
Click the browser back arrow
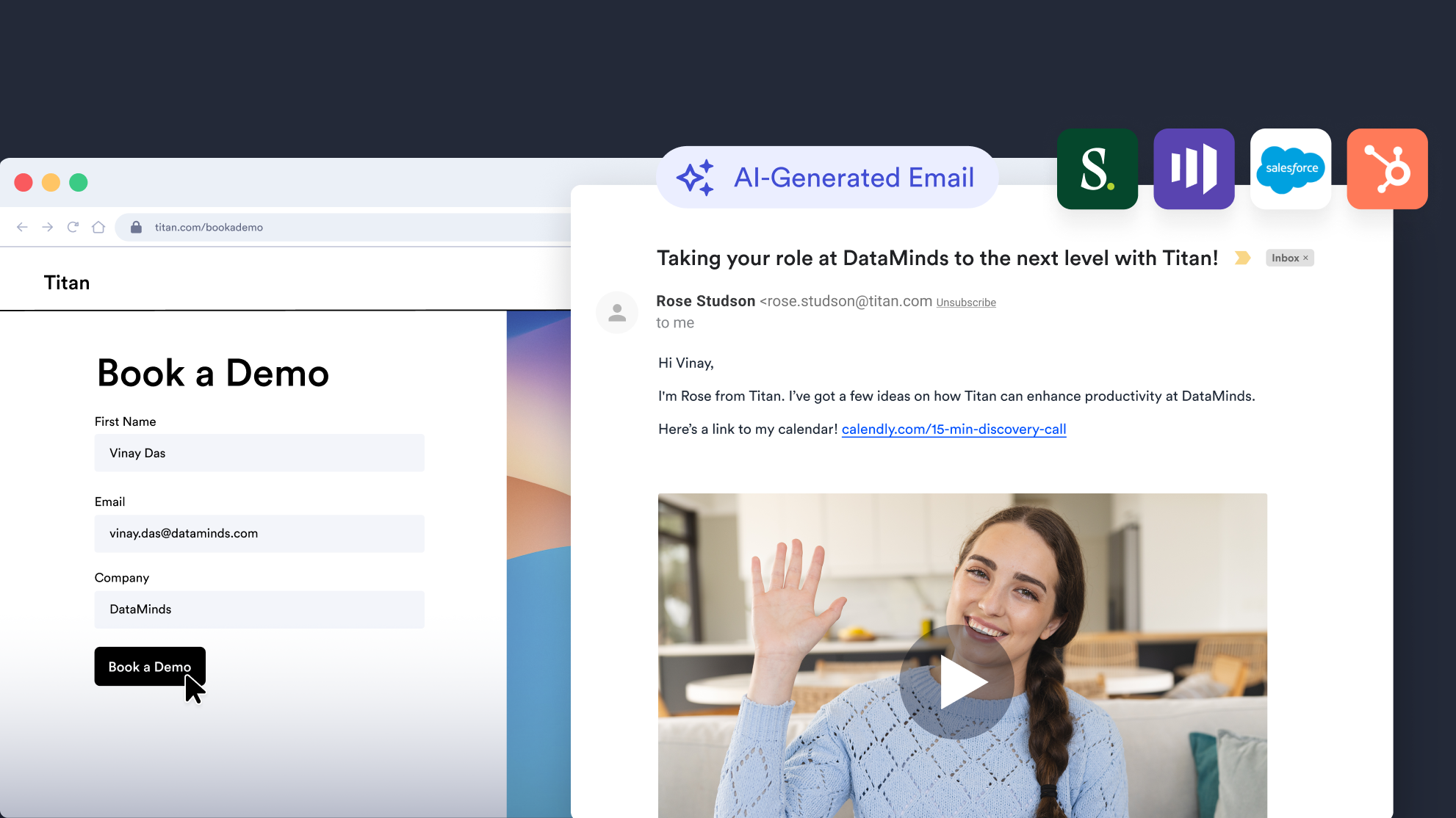(22, 227)
